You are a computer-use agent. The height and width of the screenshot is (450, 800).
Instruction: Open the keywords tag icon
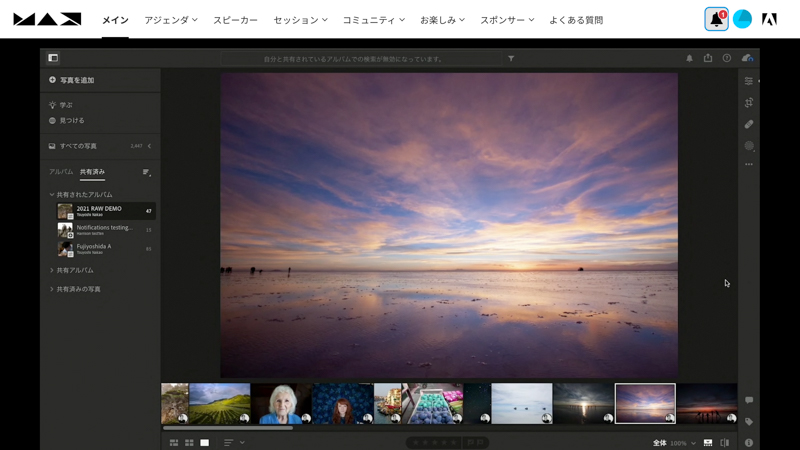click(x=748, y=421)
